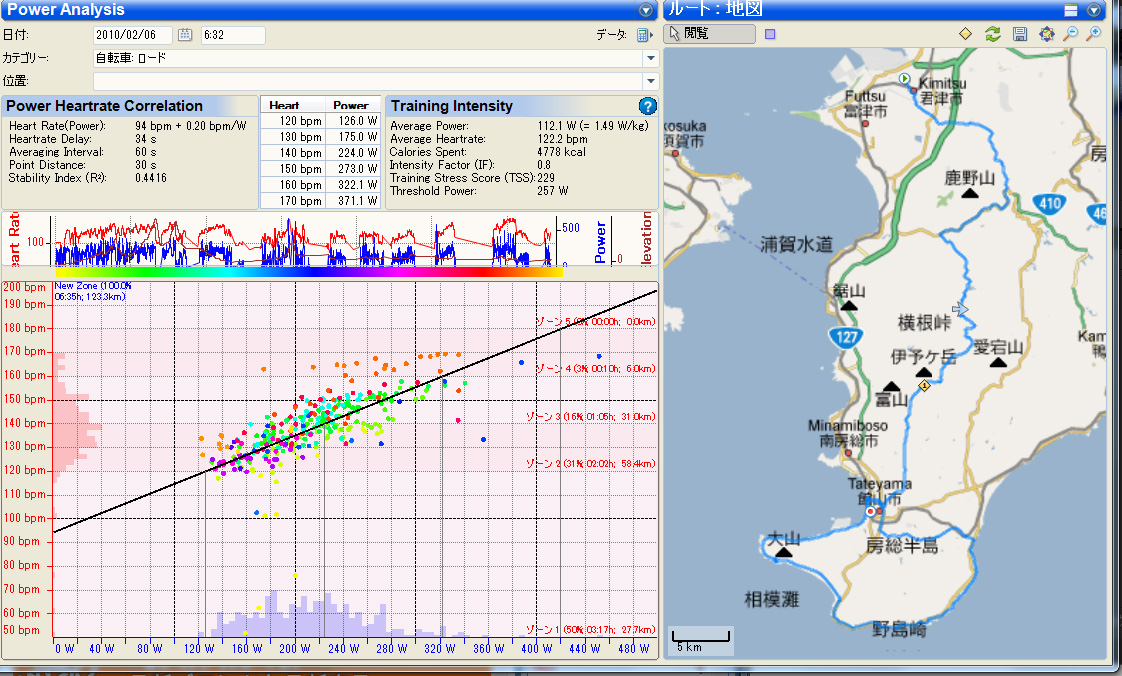The width and height of the screenshot is (1122, 676).
Task: Click the rainbow color gradient bar
Action: [x=309, y=271]
